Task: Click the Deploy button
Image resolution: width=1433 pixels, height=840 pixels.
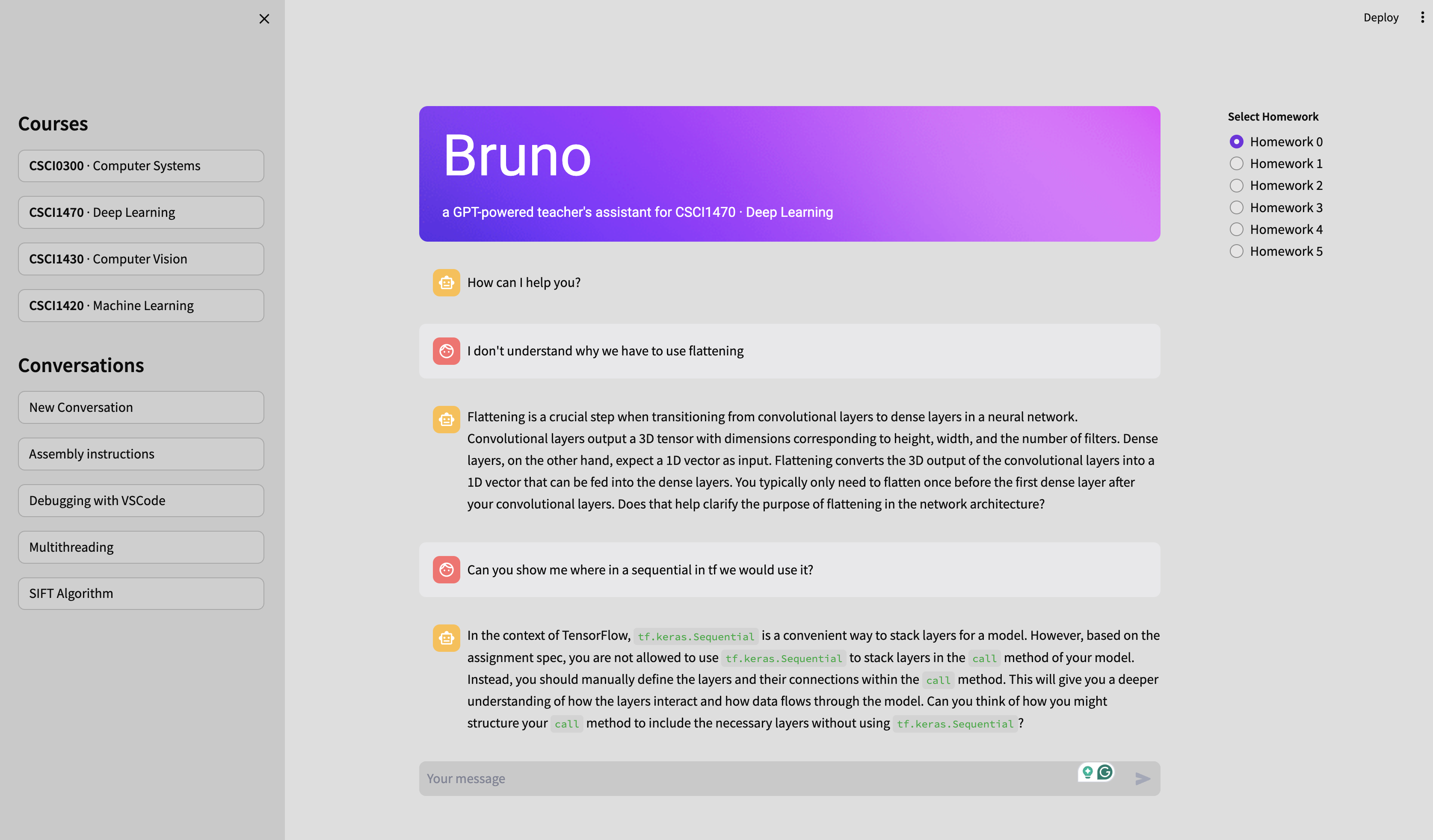Action: click(1381, 17)
